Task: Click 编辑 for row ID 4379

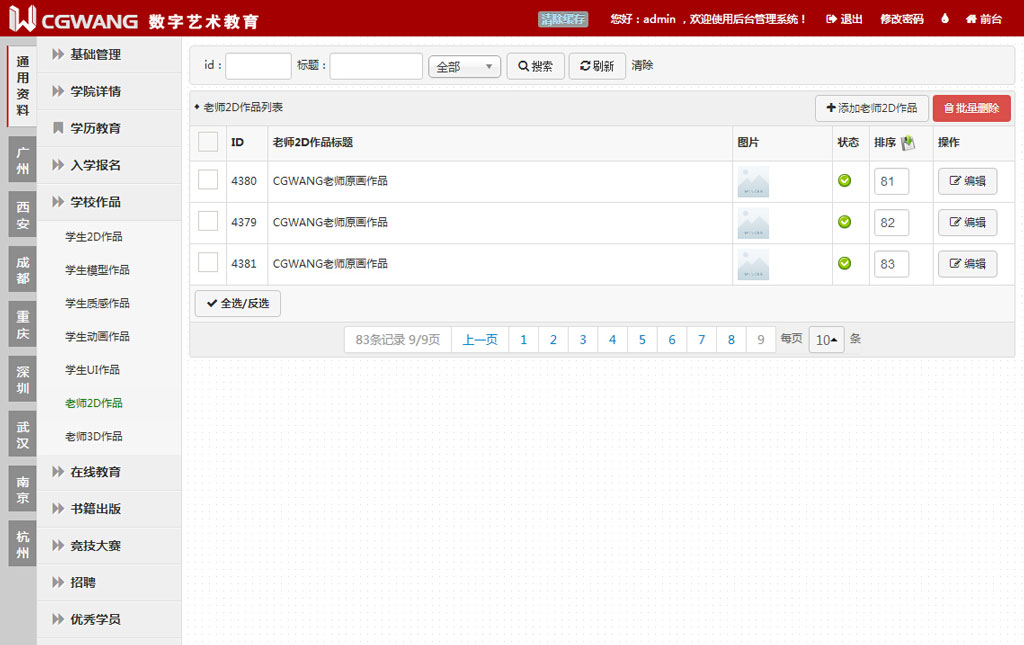Action: (x=967, y=223)
